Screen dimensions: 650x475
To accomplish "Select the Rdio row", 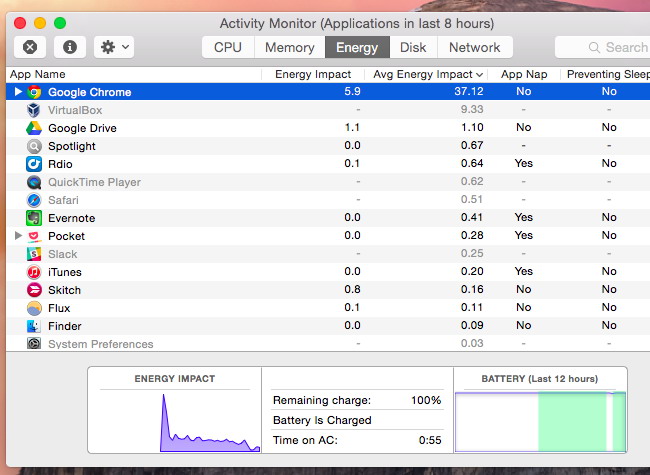I will [328, 164].
